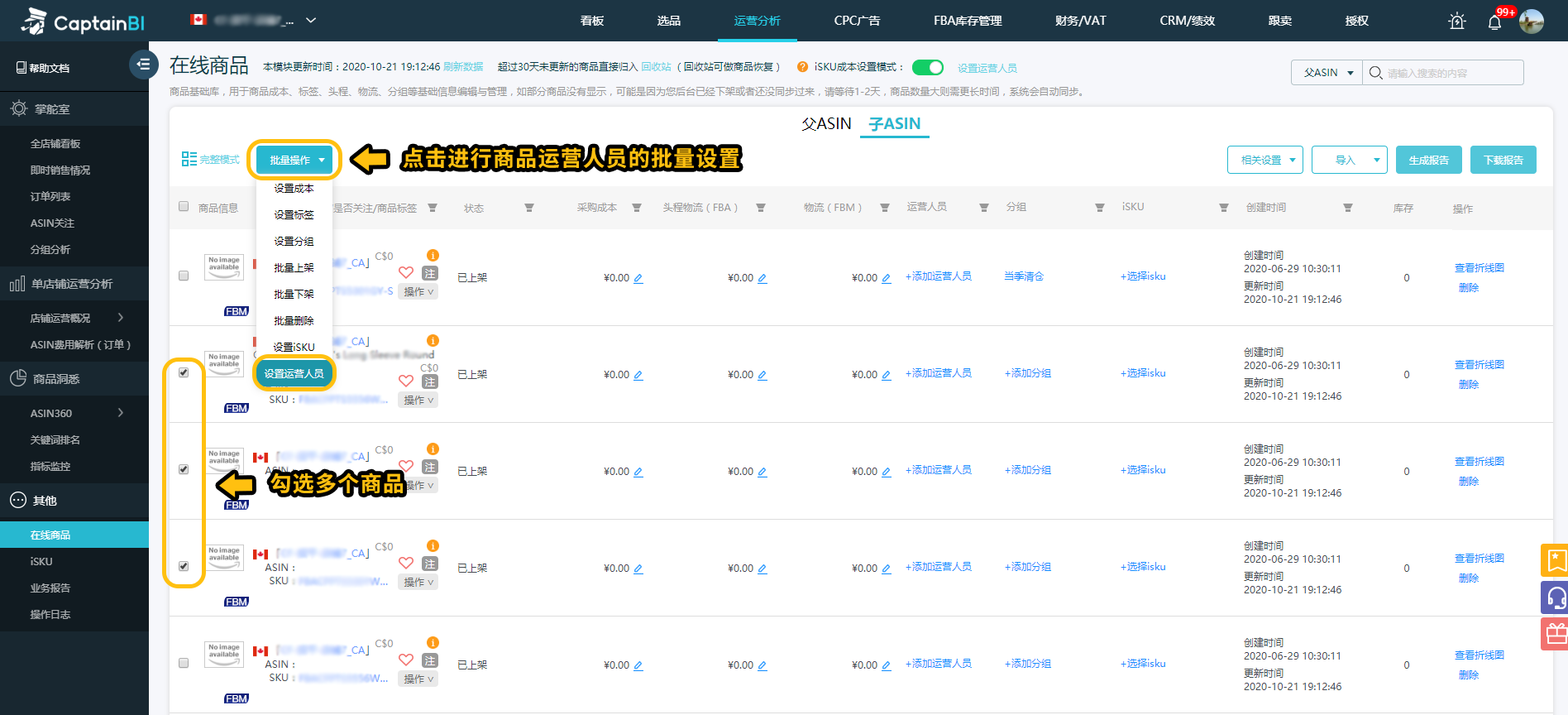Open the 导入 dropdown
This screenshot has width=1568, height=715.
click(1350, 160)
